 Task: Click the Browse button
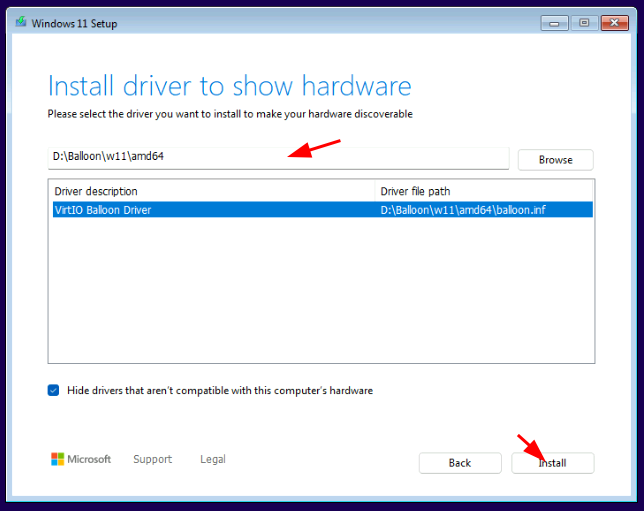555,160
